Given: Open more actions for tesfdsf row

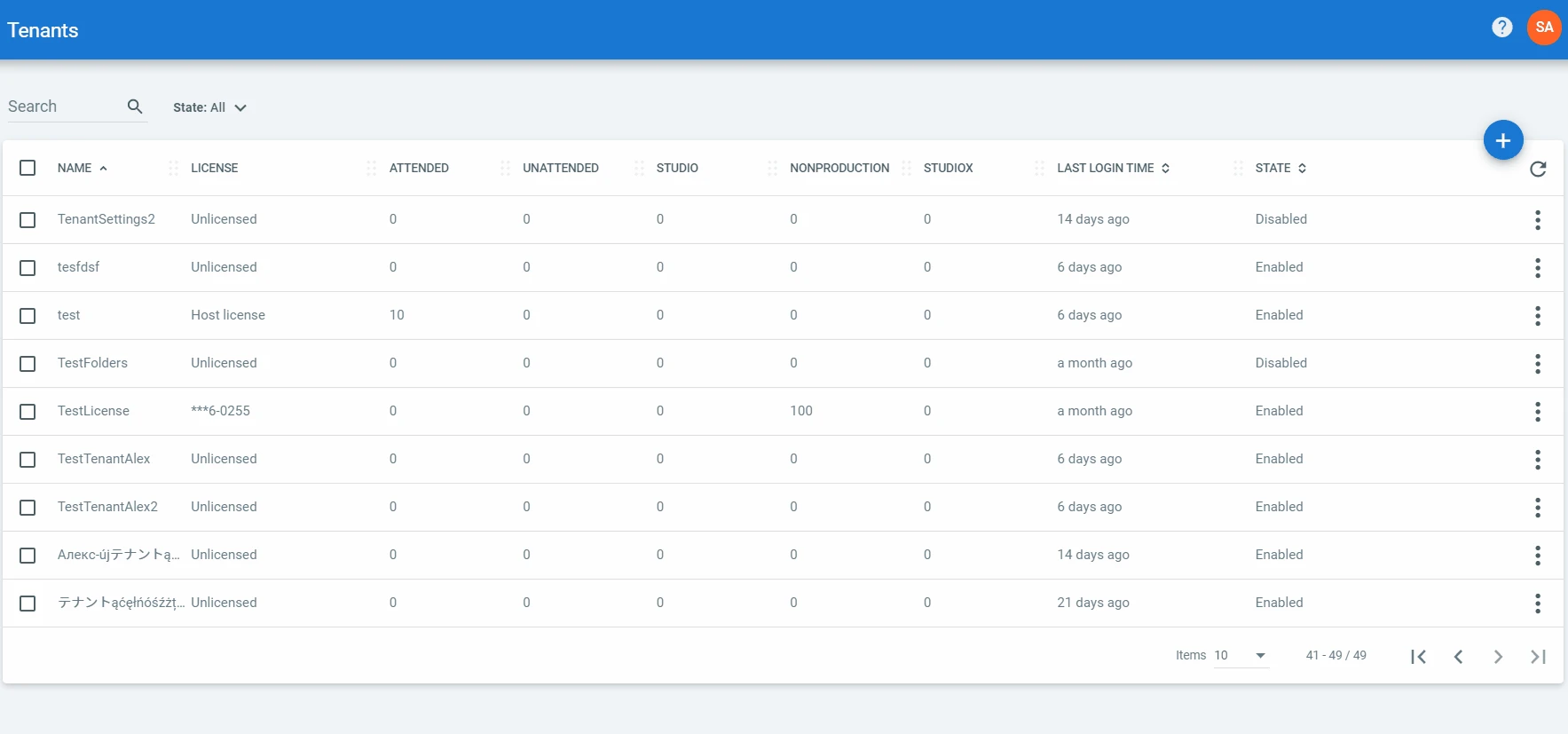Looking at the screenshot, I should coord(1538,268).
